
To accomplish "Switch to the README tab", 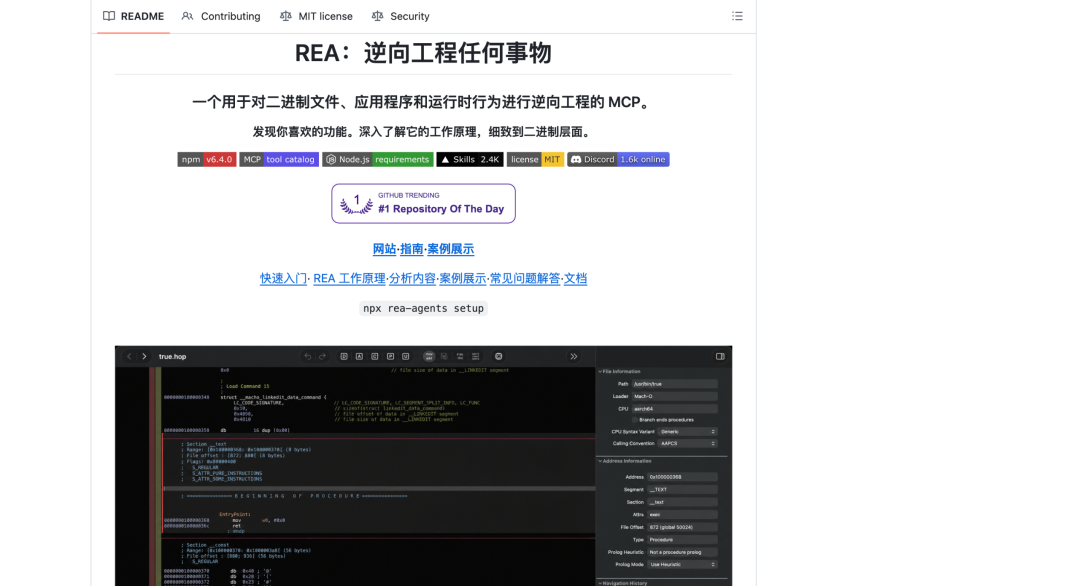I will (134, 16).
